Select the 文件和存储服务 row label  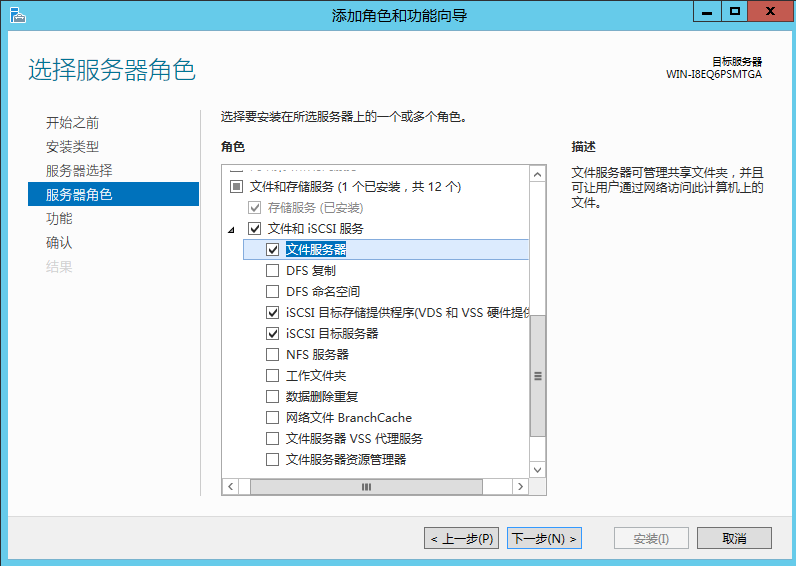pyautogui.click(x=355, y=187)
